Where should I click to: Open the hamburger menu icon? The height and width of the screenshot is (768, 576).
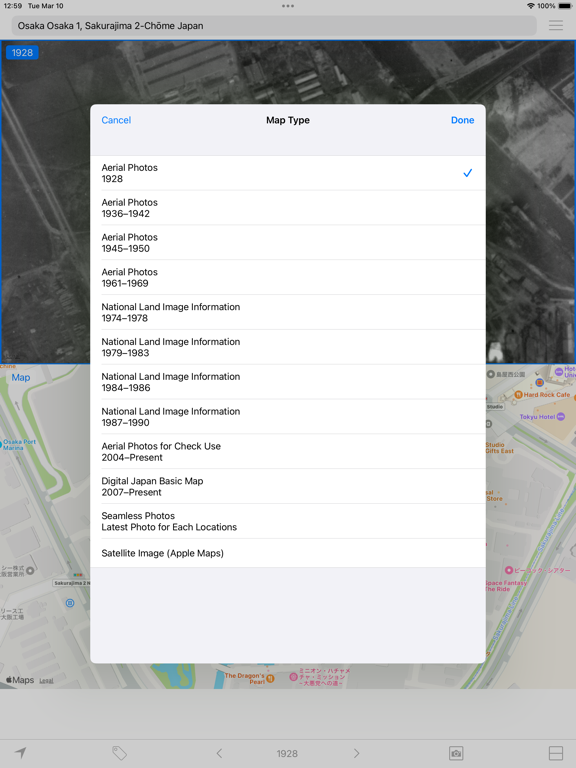click(555, 25)
